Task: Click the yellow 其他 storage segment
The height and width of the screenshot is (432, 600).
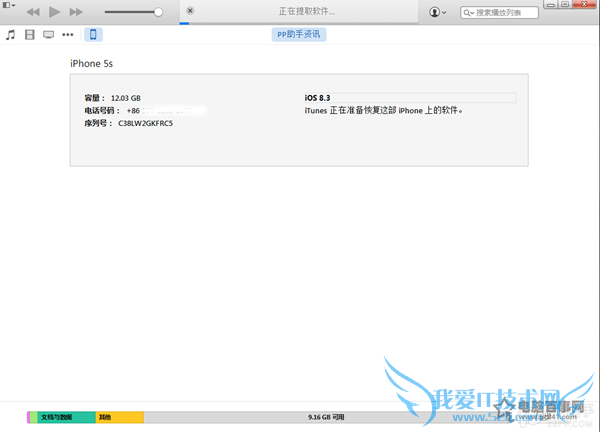Action: (x=120, y=417)
